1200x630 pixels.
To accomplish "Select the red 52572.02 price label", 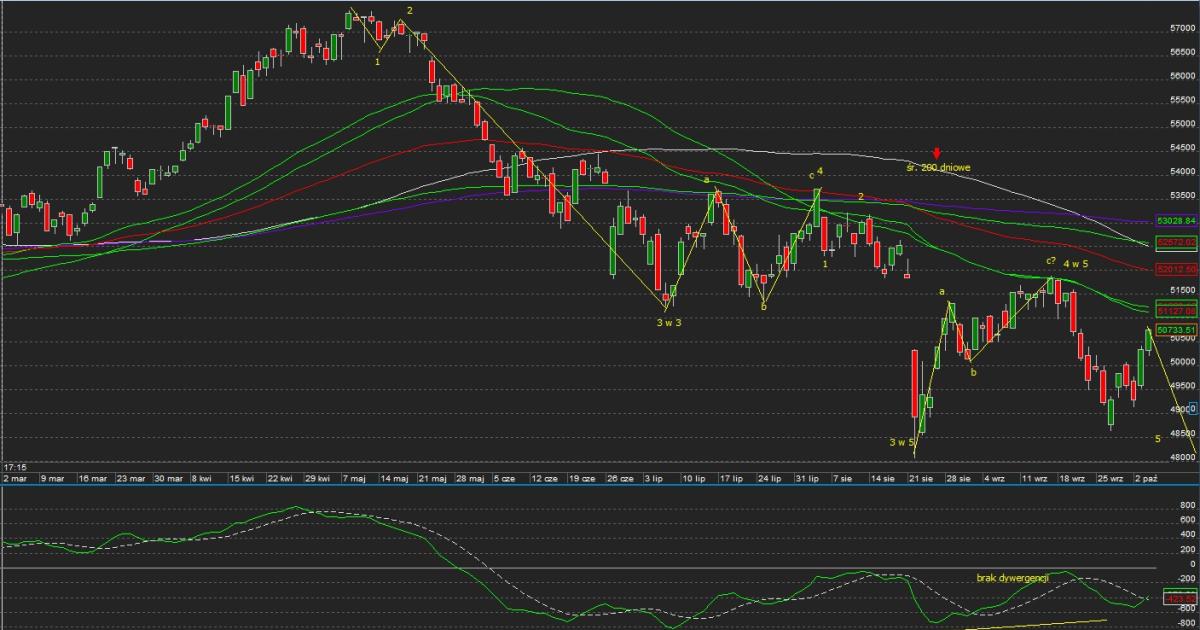I will pos(1175,243).
